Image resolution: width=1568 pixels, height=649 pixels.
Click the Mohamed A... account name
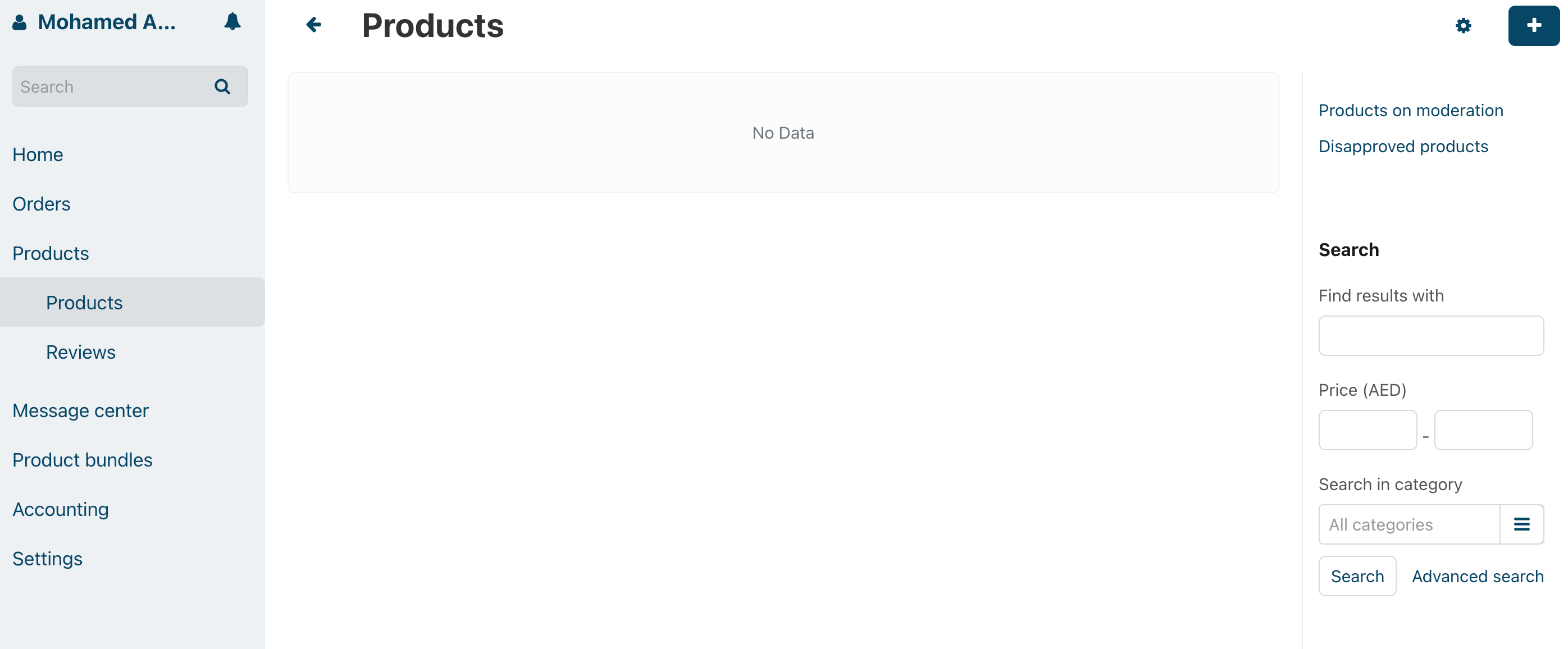click(x=107, y=22)
